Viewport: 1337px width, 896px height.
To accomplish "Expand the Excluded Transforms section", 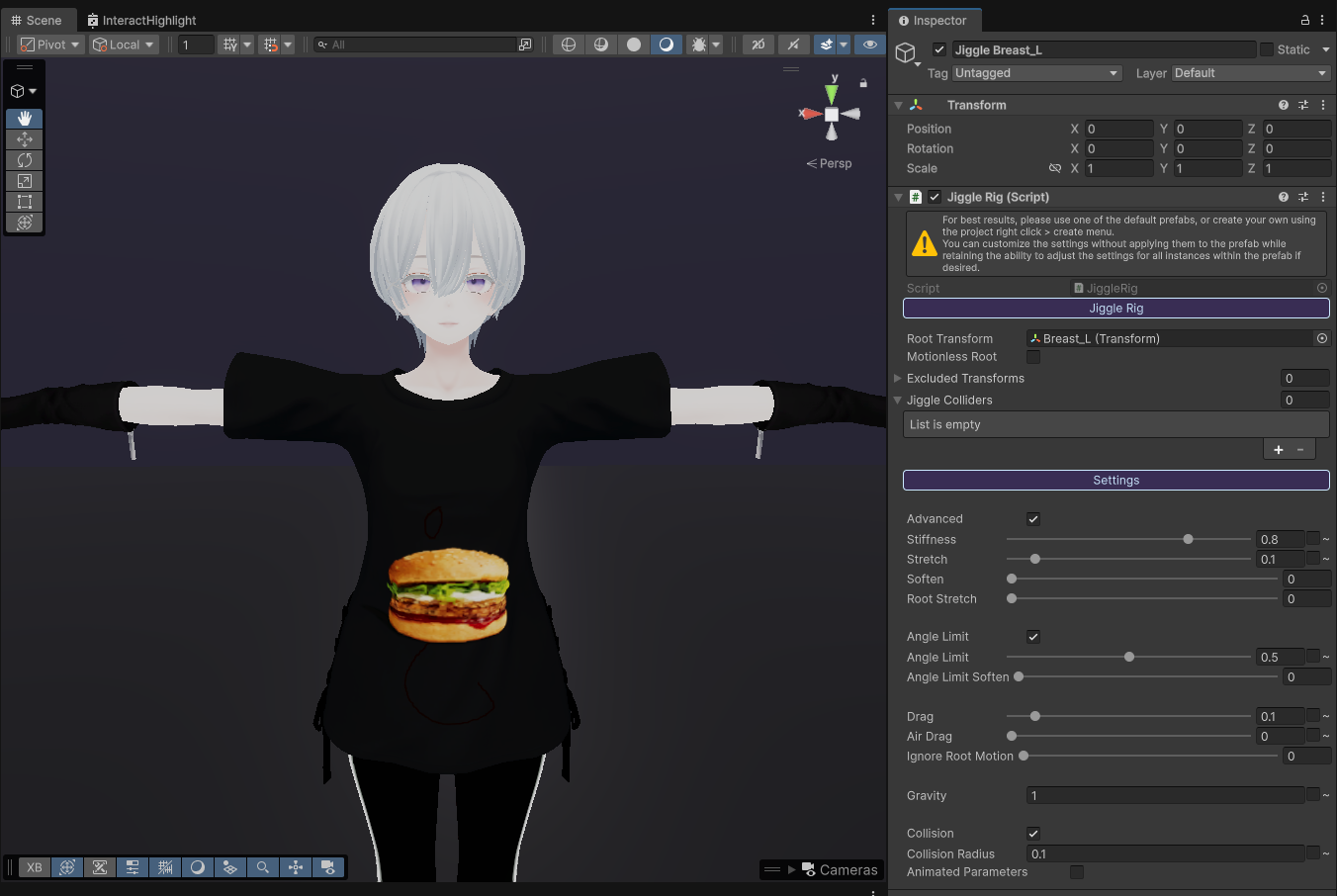I will (x=898, y=378).
